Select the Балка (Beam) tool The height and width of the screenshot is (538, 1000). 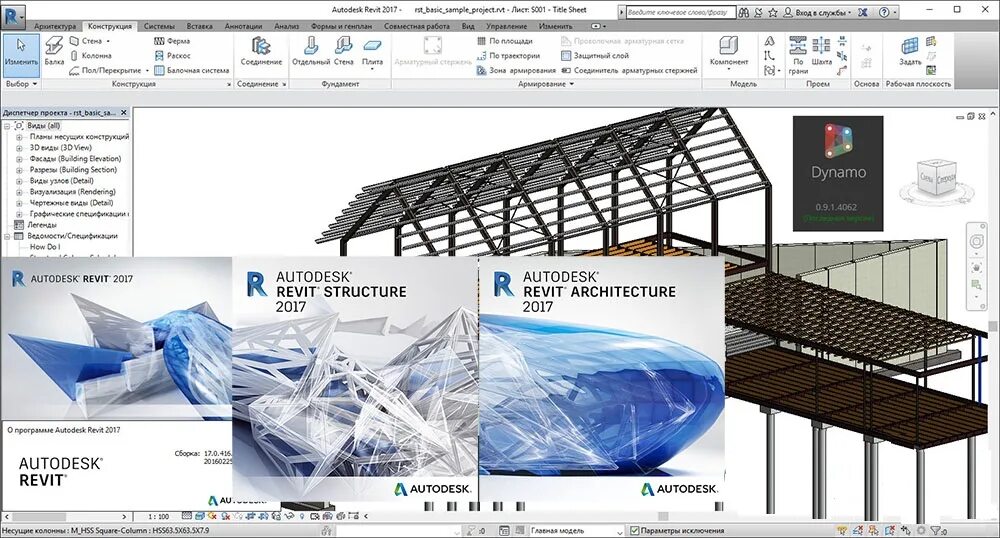[54, 52]
